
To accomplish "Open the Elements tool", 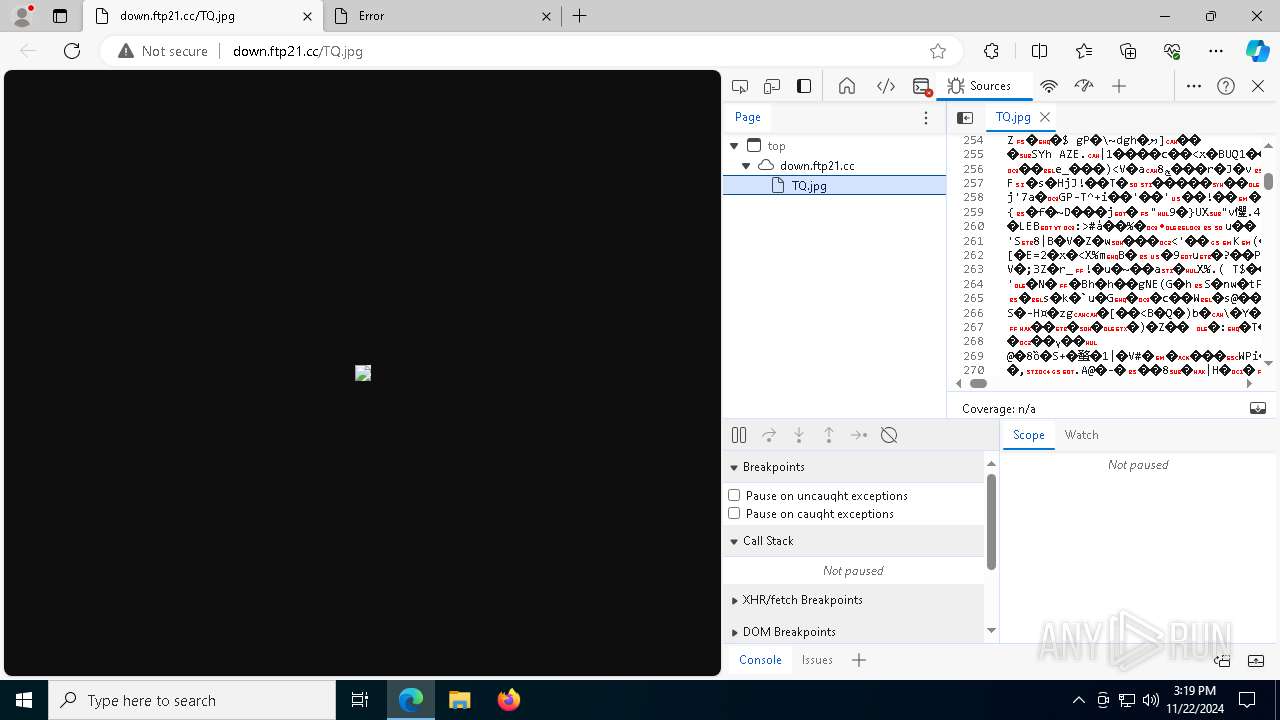I will tap(886, 86).
